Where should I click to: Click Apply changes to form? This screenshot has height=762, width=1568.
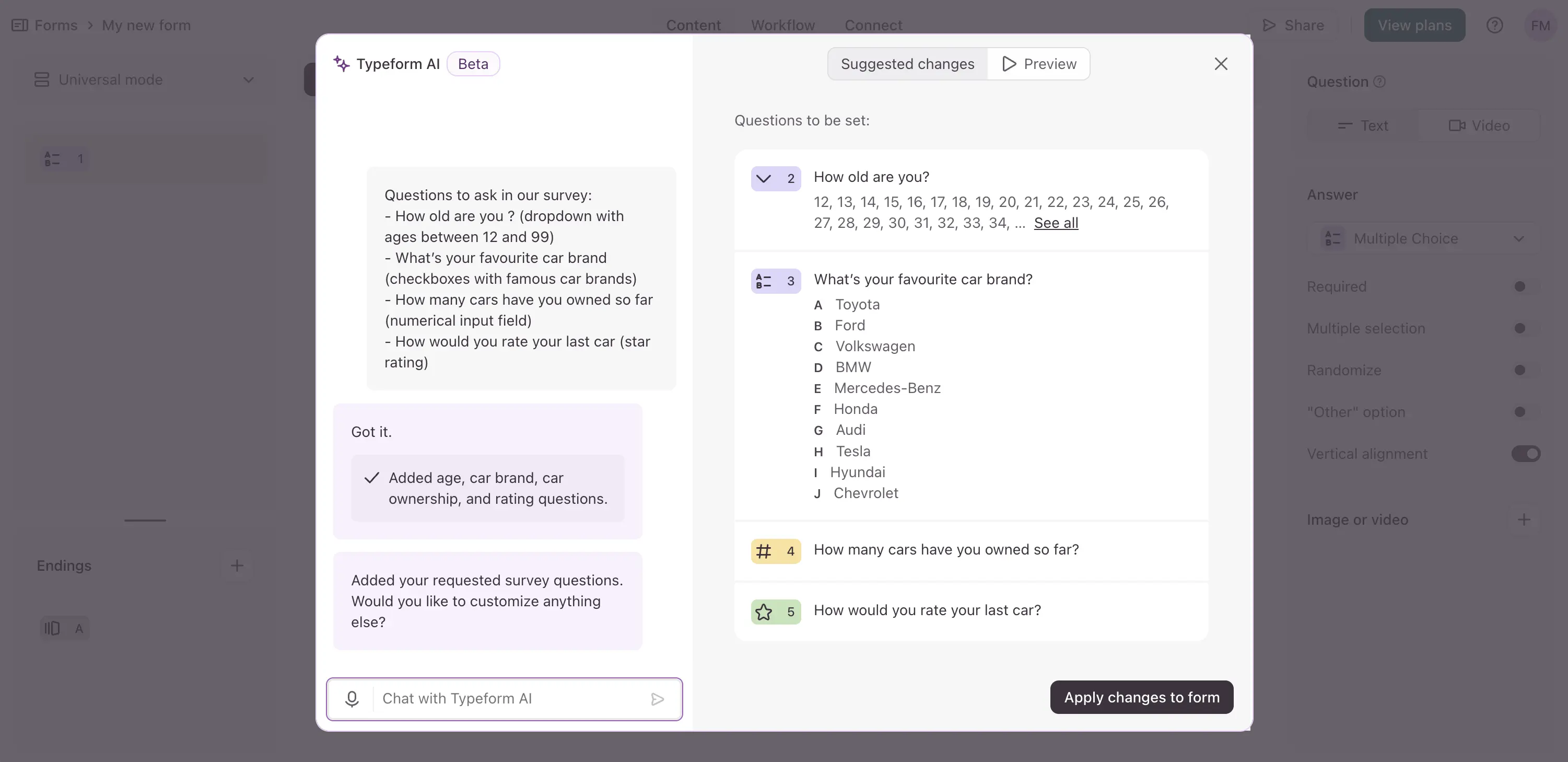[1141, 697]
